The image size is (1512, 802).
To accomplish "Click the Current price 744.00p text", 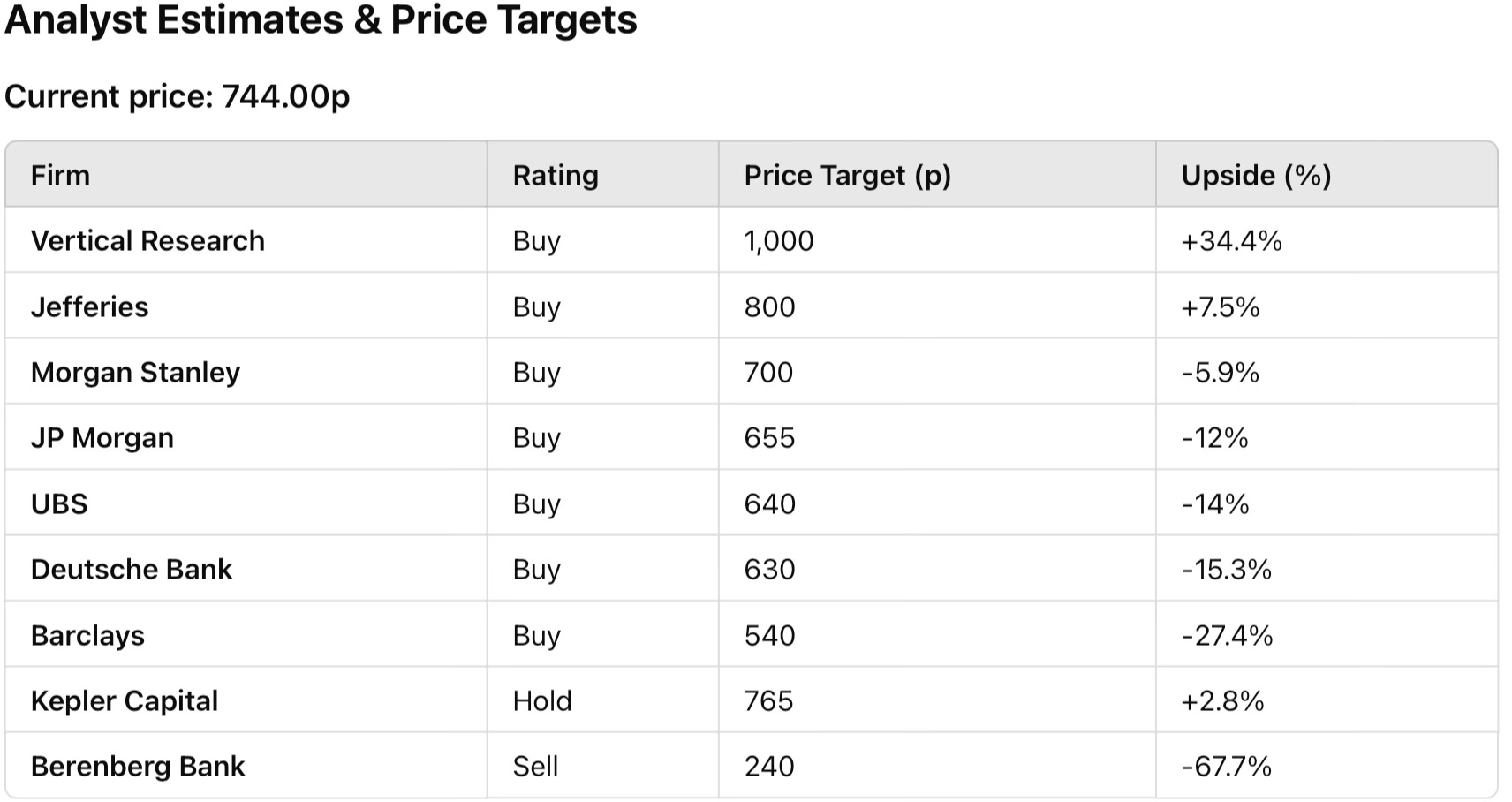I will click(177, 95).
